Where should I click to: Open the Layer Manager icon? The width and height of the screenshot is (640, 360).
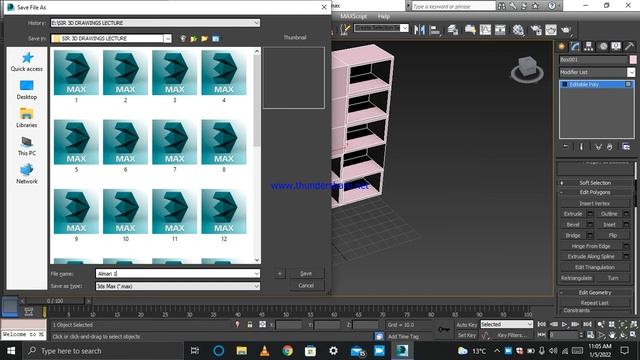tap(453, 30)
